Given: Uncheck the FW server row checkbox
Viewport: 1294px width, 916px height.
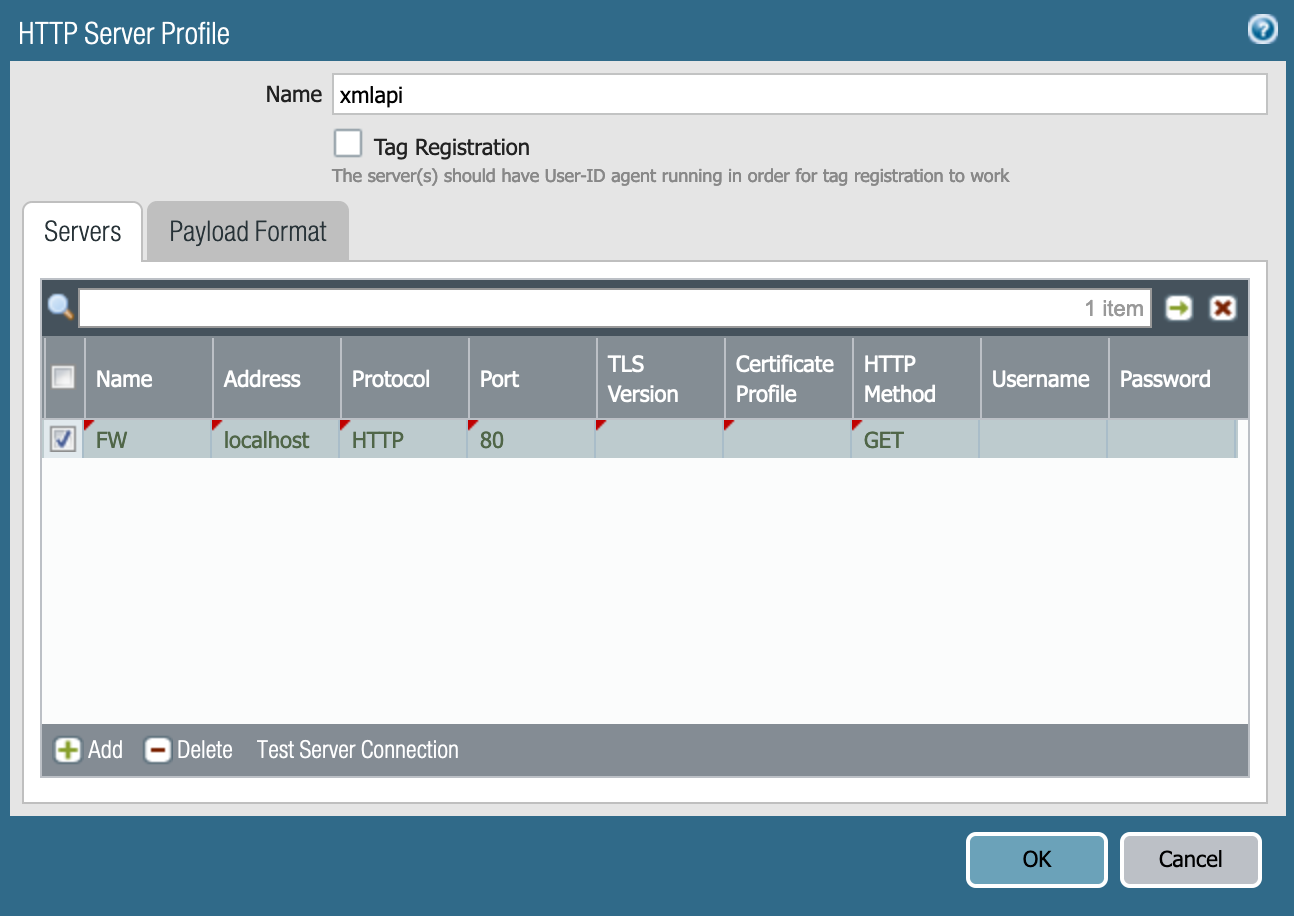Looking at the screenshot, I should click(62, 439).
